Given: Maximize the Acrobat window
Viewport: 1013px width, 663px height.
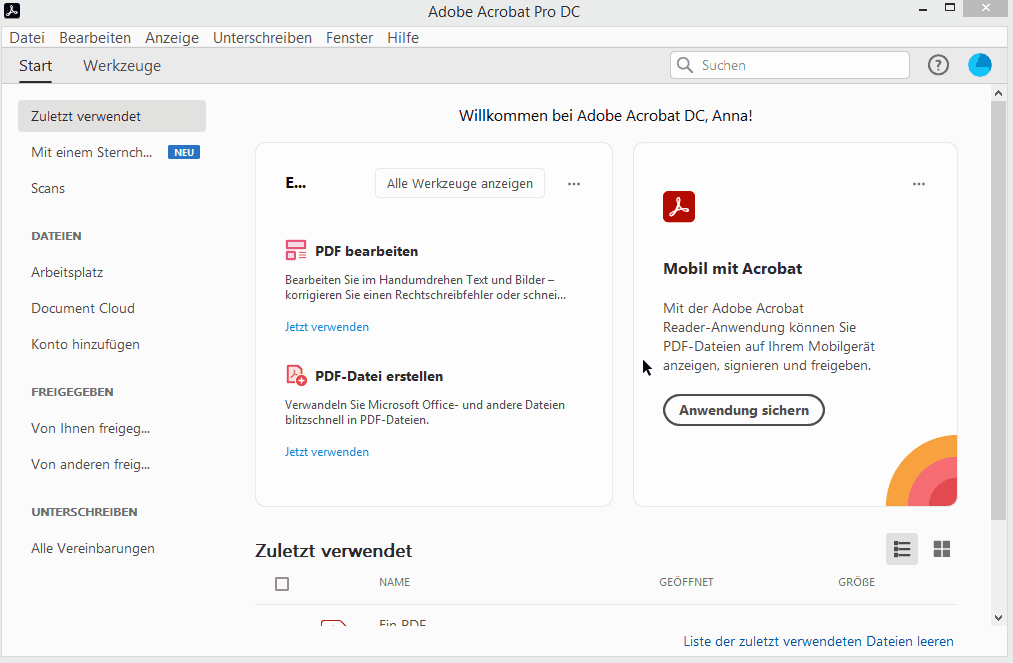Looking at the screenshot, I should pos(950,8).
